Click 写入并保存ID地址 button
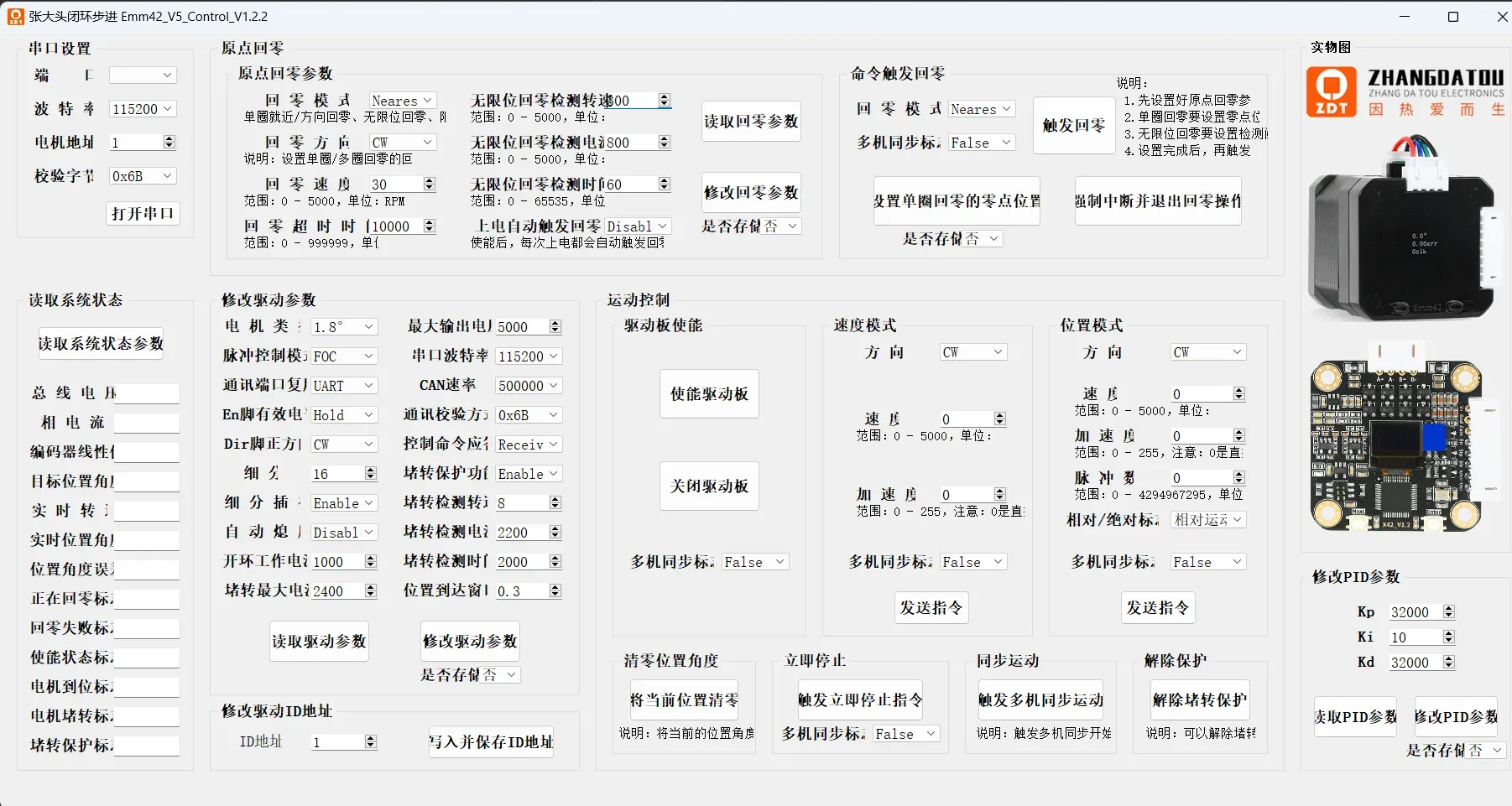Screen dimensions: 1512x806 click(x=491, y=741)
